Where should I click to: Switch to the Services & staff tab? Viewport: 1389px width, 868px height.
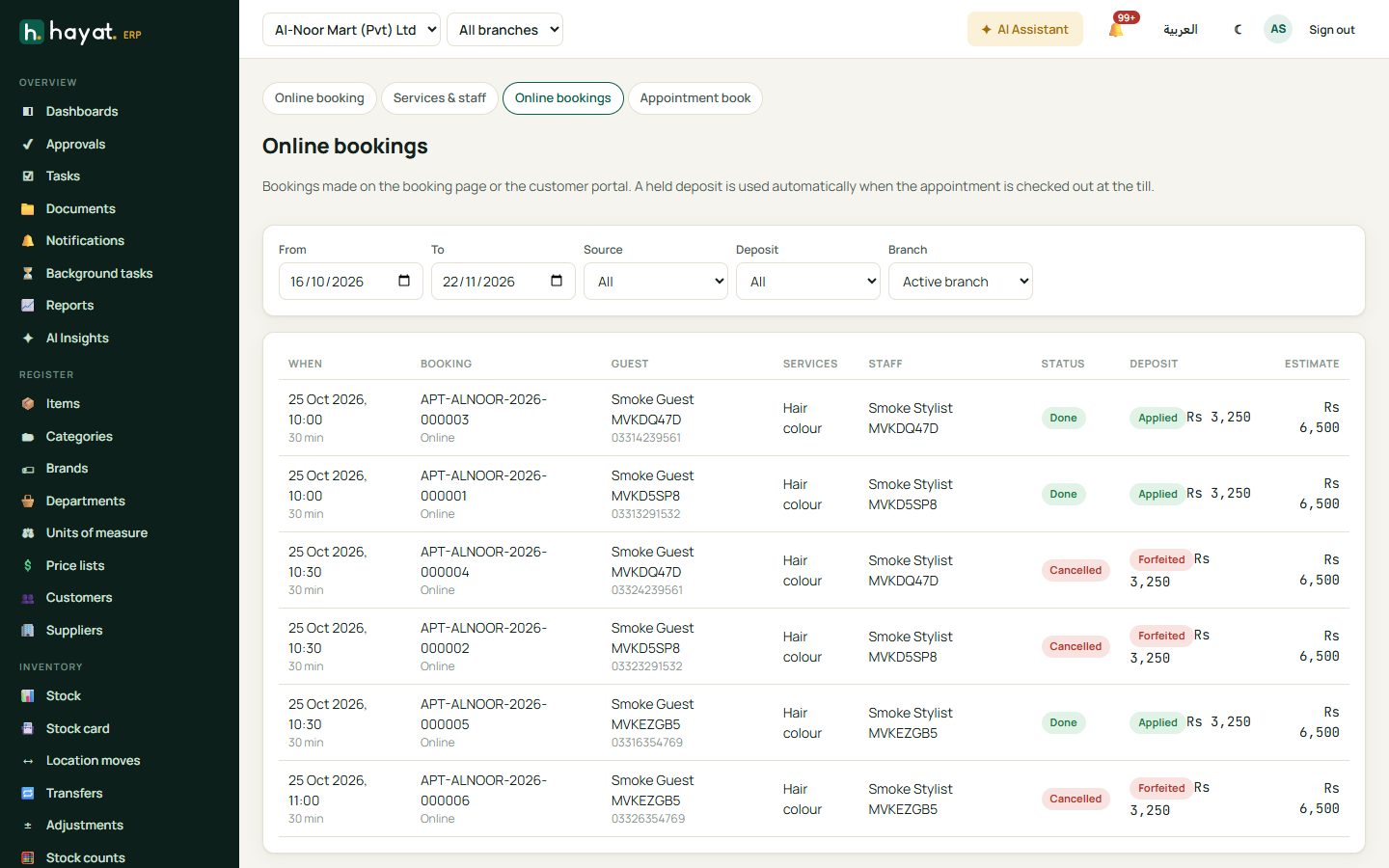pos(440,98)
